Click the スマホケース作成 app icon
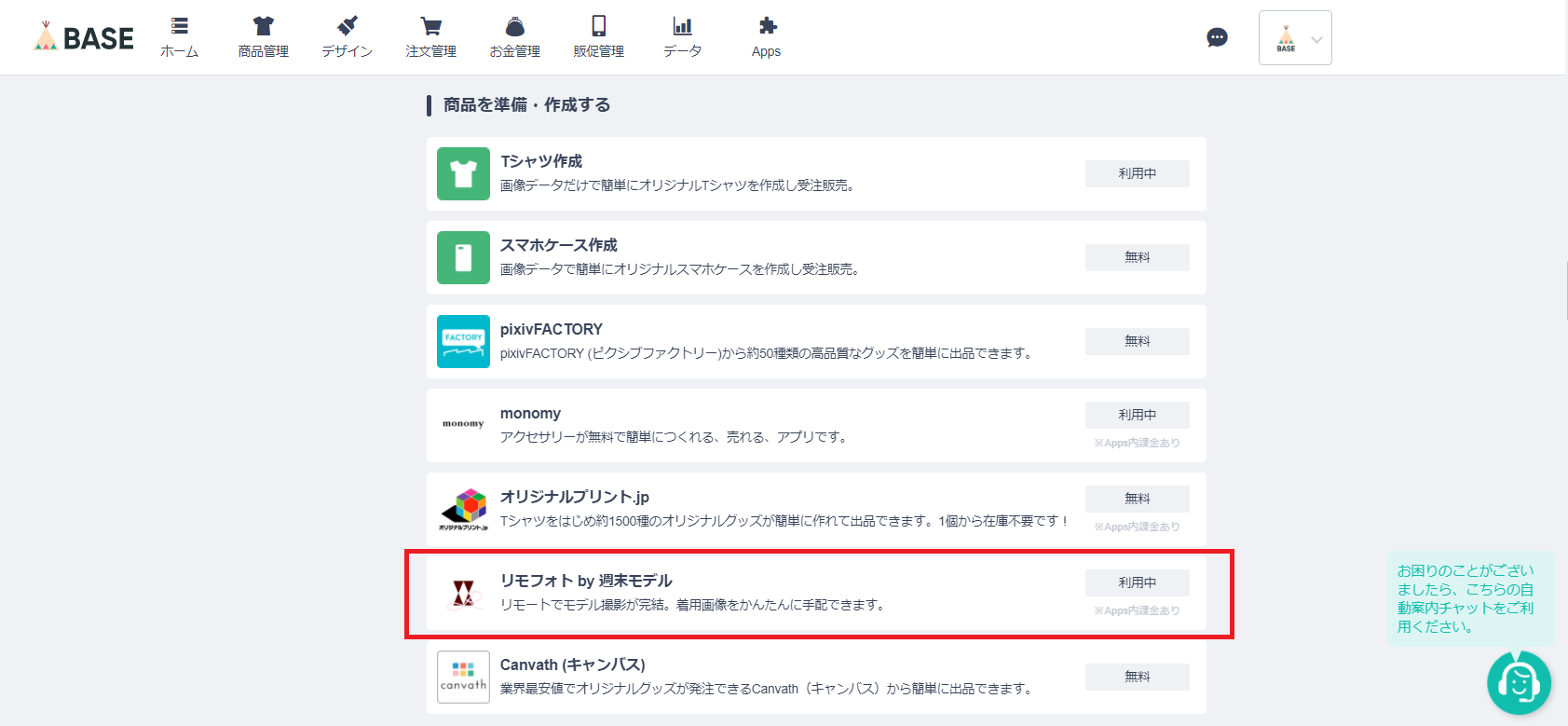This screenshot has width=1568, height=726. [463, 257]
